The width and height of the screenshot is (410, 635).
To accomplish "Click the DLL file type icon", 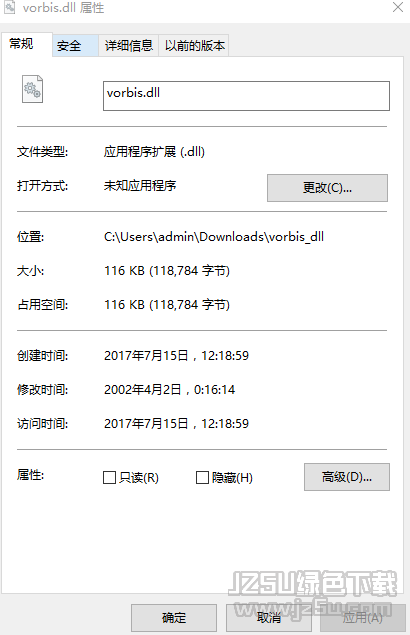I will (x=32, y=89).
